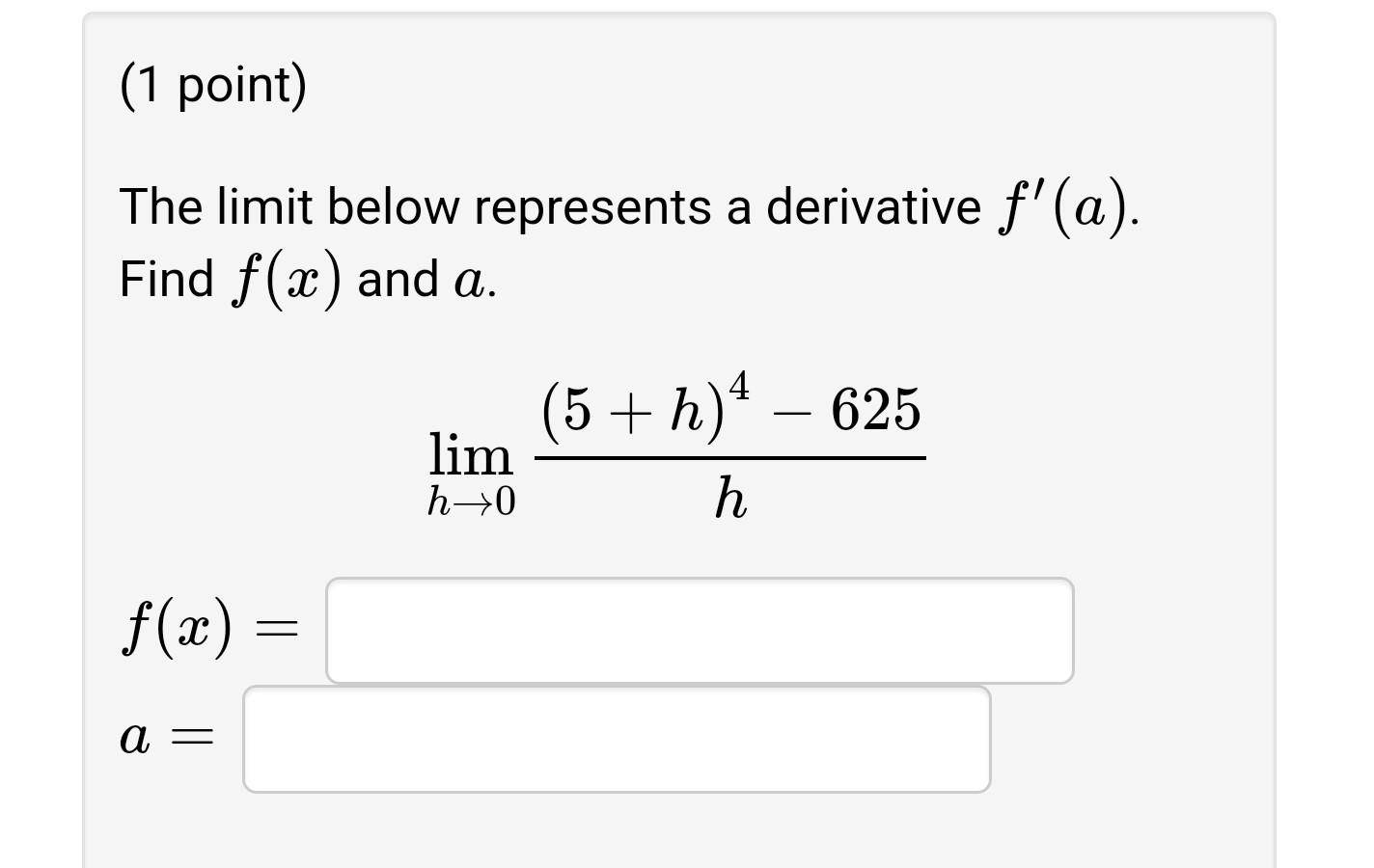Click the word derivative in the problem statement
The width and height of the screenshot is (1374, 868).
[873, 205]
